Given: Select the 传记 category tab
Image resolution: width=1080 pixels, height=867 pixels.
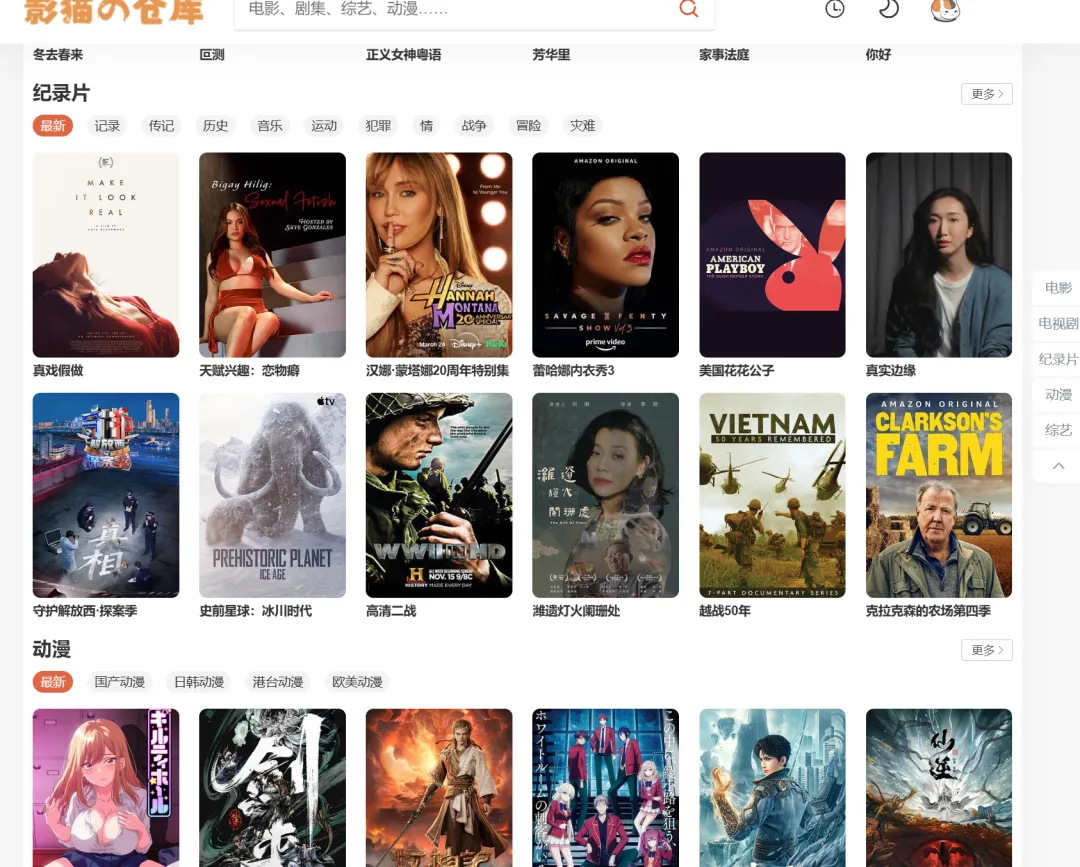Looking at the screenshot, I should pyautogui.click(x=161, y=126).
